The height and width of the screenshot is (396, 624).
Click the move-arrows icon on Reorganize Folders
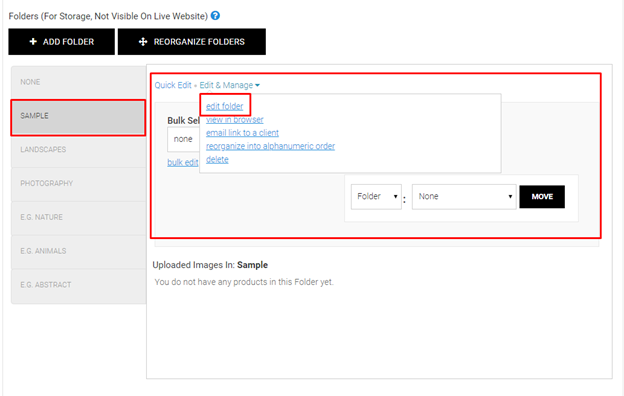[143, 42]
